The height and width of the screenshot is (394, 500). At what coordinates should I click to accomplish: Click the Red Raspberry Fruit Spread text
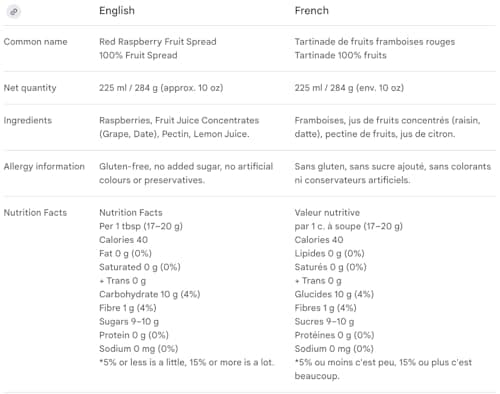[158, 42]
